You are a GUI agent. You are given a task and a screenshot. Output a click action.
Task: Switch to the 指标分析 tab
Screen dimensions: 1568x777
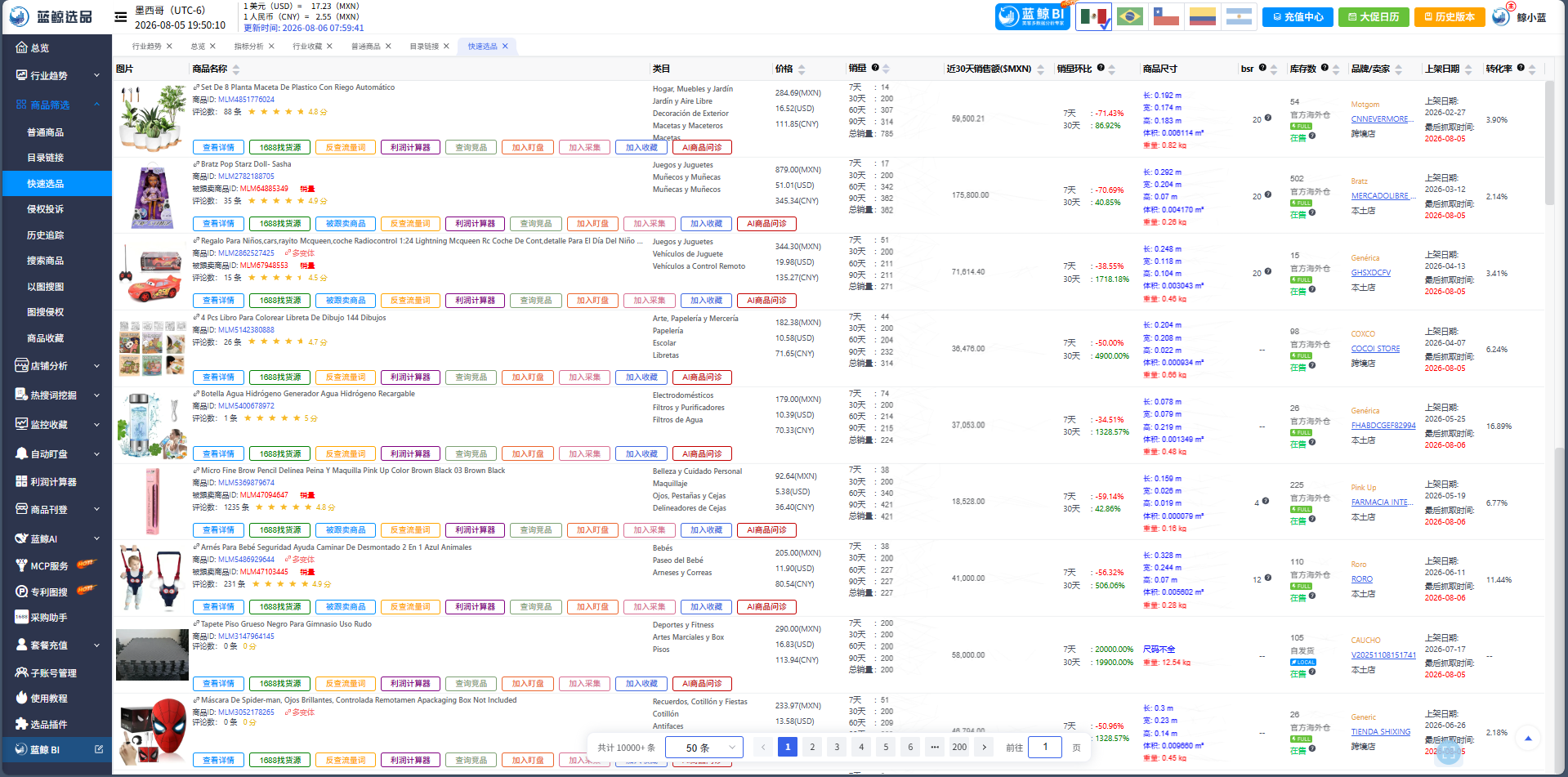tap(248, 47)
